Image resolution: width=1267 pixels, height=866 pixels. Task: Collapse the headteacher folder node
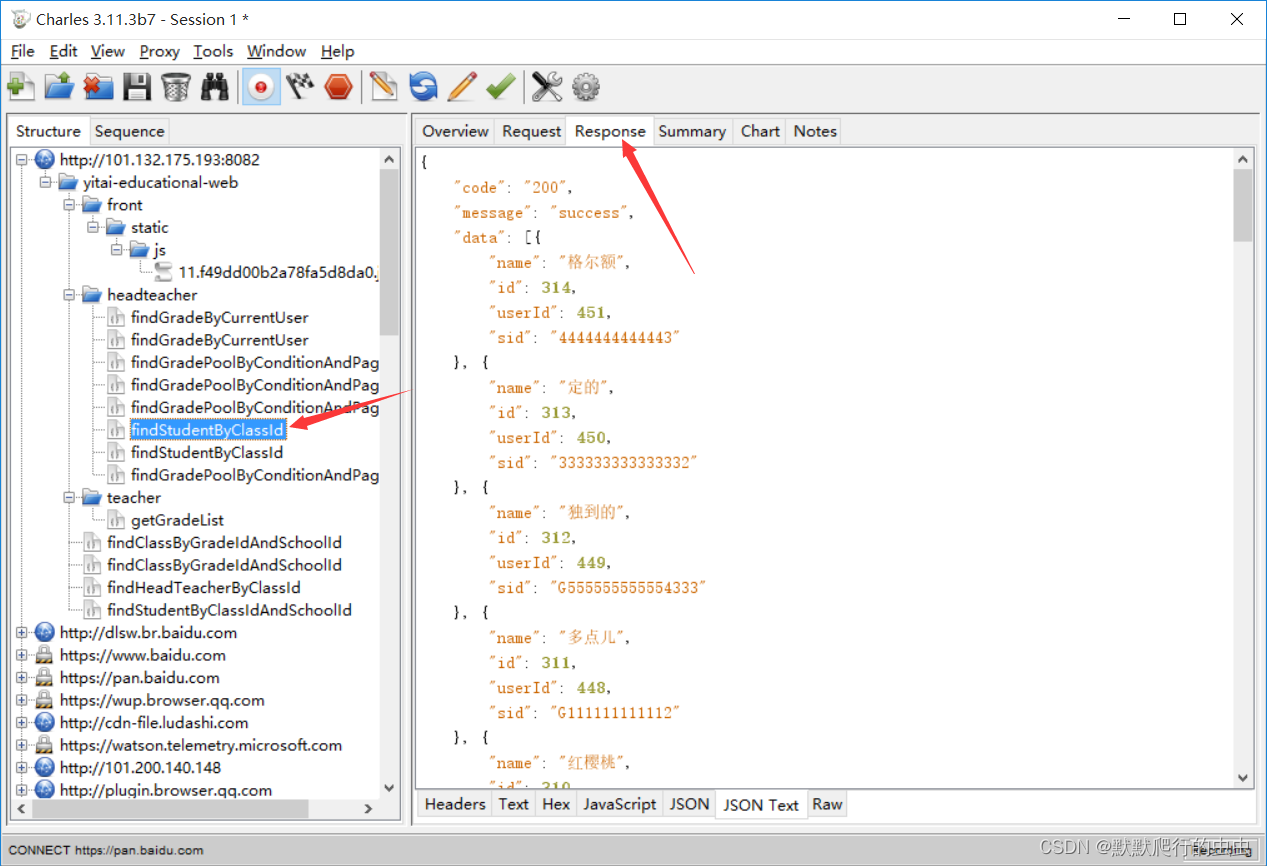coord(69,295)
